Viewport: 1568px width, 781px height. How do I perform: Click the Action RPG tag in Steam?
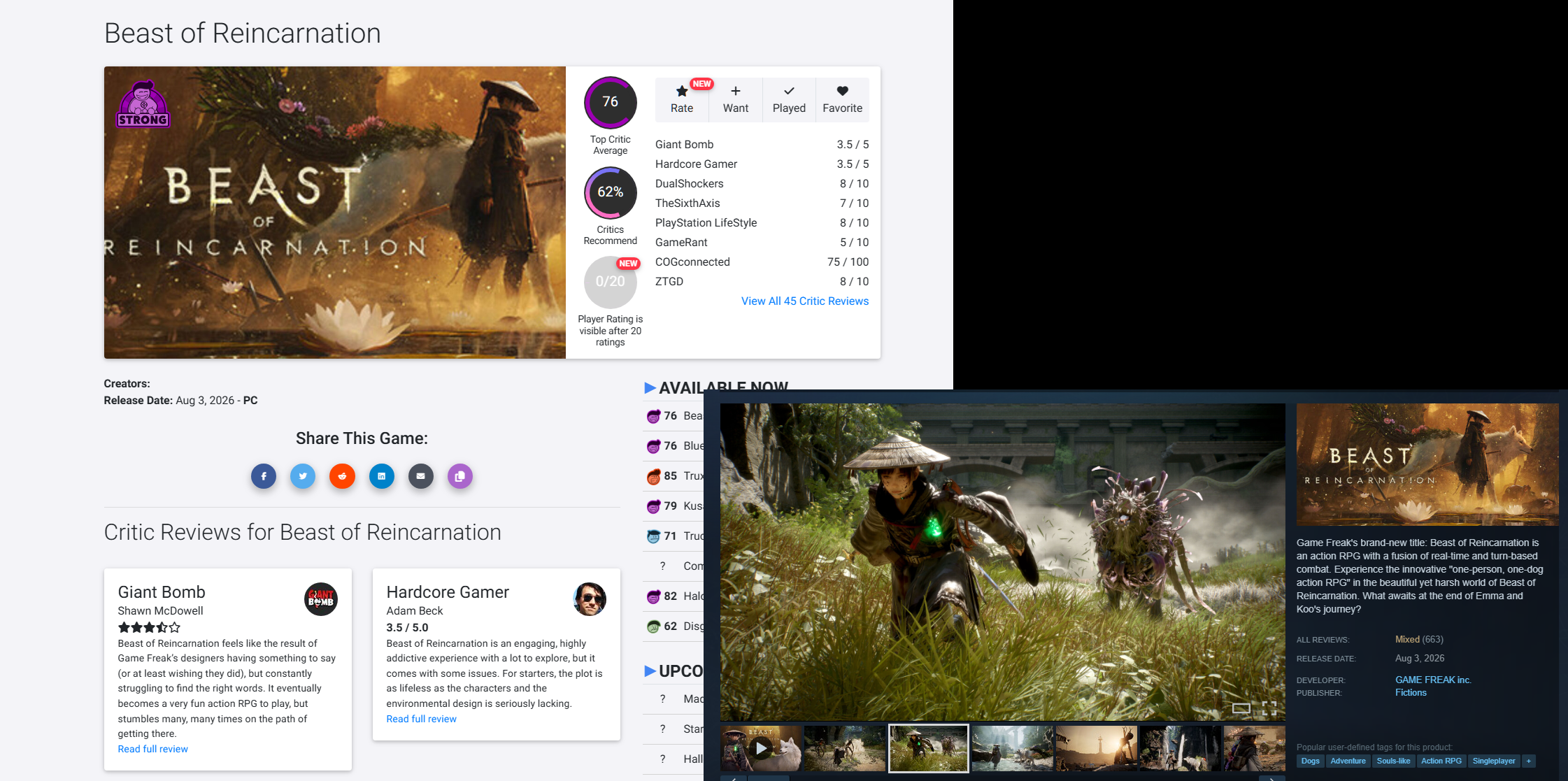tap(1441, 761)
